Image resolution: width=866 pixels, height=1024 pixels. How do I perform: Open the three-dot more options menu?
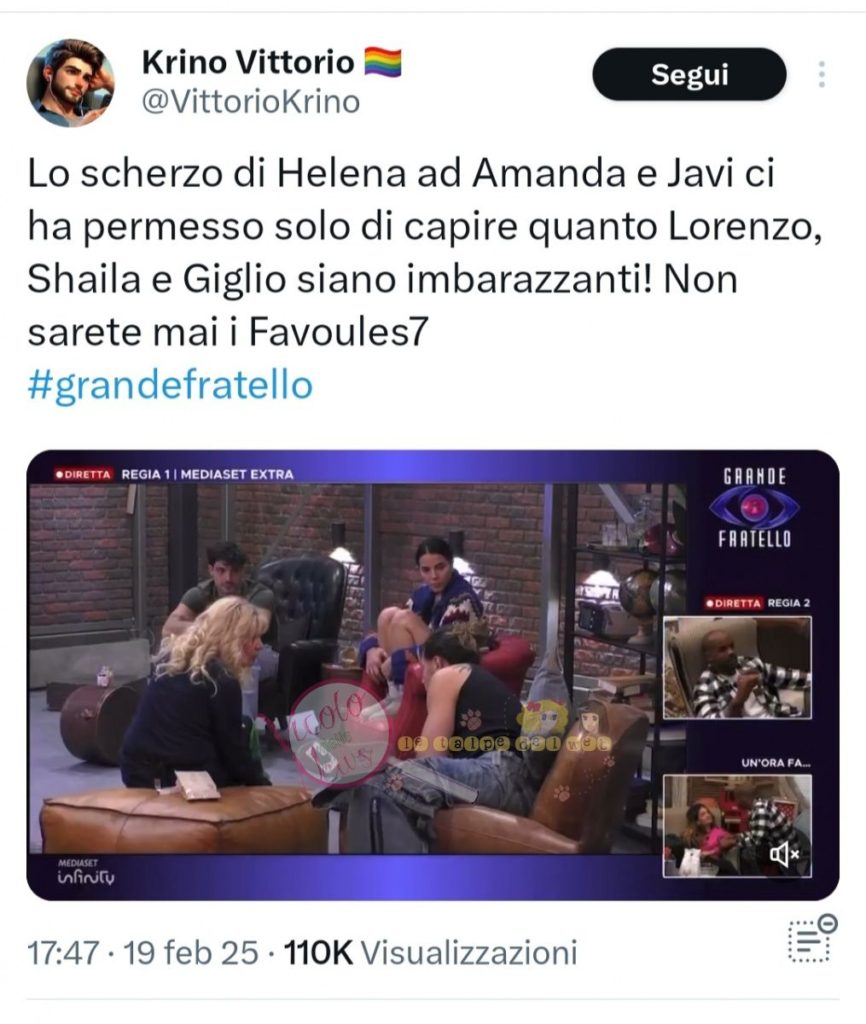click(x=822, y=74)
